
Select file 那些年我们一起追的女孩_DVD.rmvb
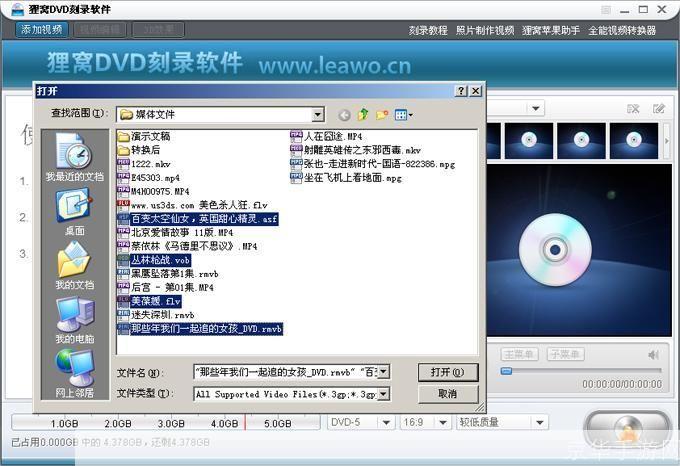[x=200, y=329]
